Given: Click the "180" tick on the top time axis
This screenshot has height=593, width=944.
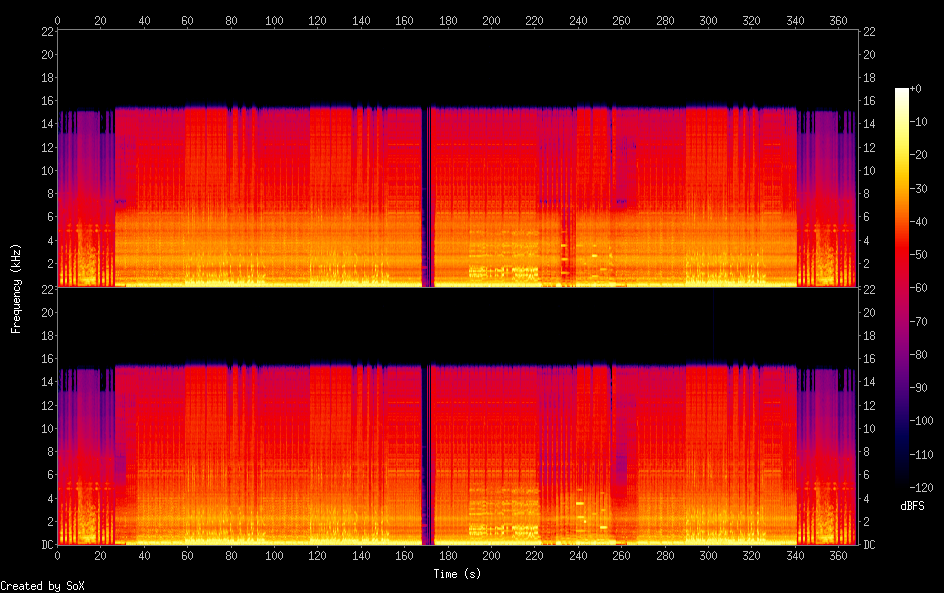Looking at the screenshot, I should (x=448, y=19).
